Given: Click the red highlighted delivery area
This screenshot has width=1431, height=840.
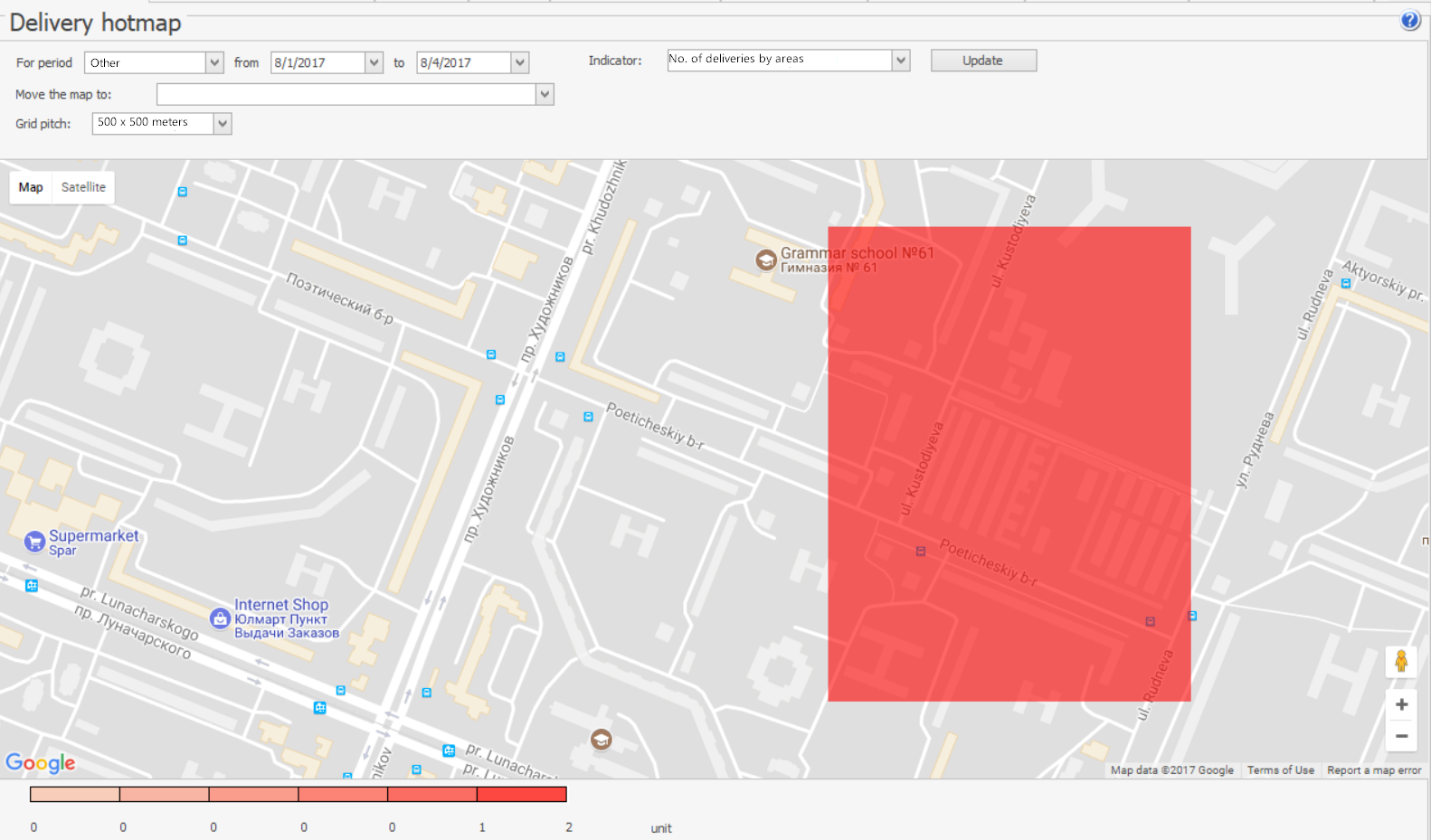Looking at the screenshot, I should pos(1009,463).
